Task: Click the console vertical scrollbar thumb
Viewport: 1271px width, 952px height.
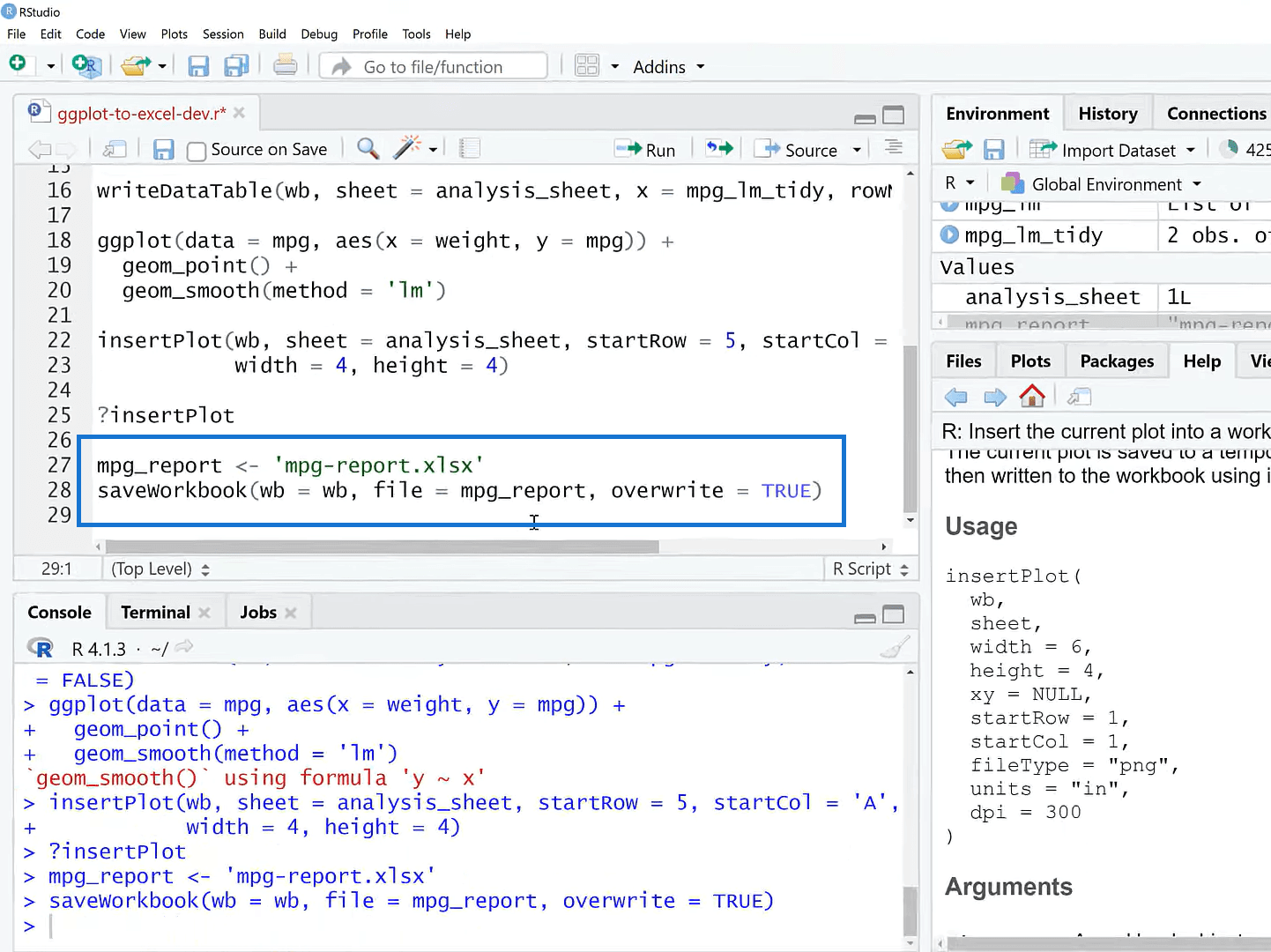Action: click(911, 911)
